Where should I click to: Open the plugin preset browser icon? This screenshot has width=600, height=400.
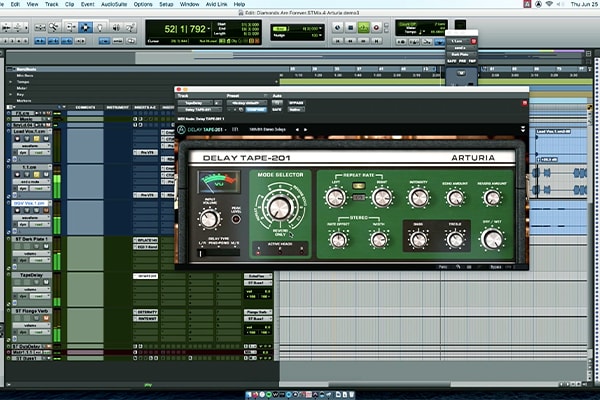coord(235,129)
